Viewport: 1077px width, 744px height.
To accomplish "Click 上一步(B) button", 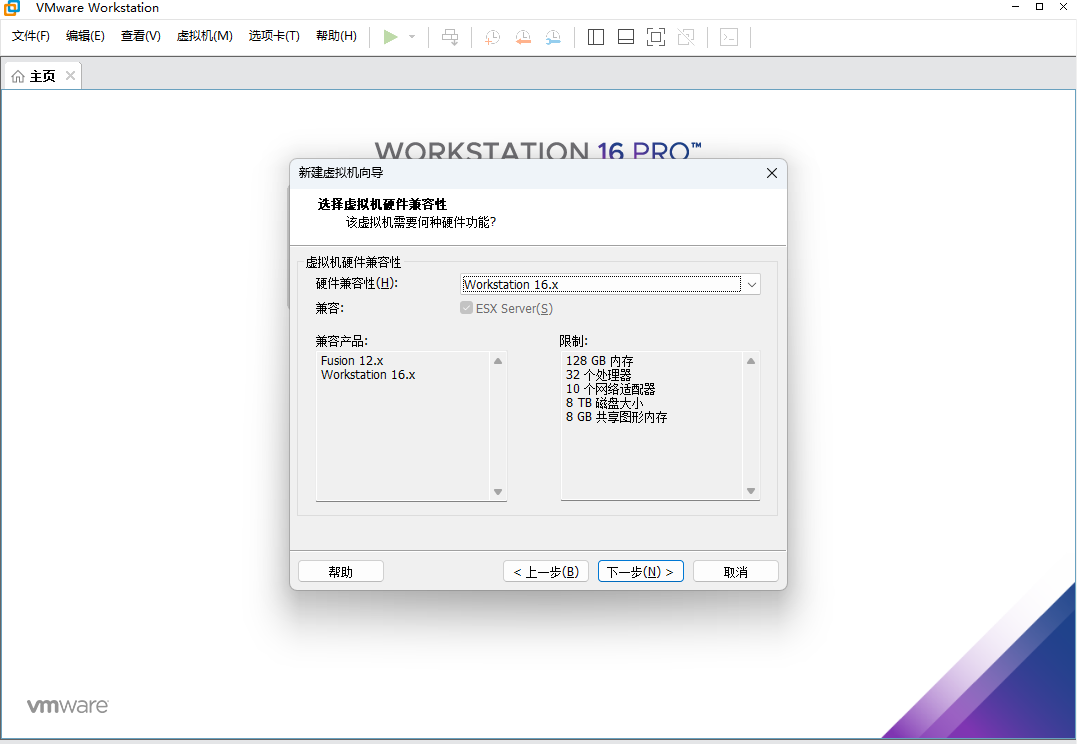I will (x=546, y=572).
